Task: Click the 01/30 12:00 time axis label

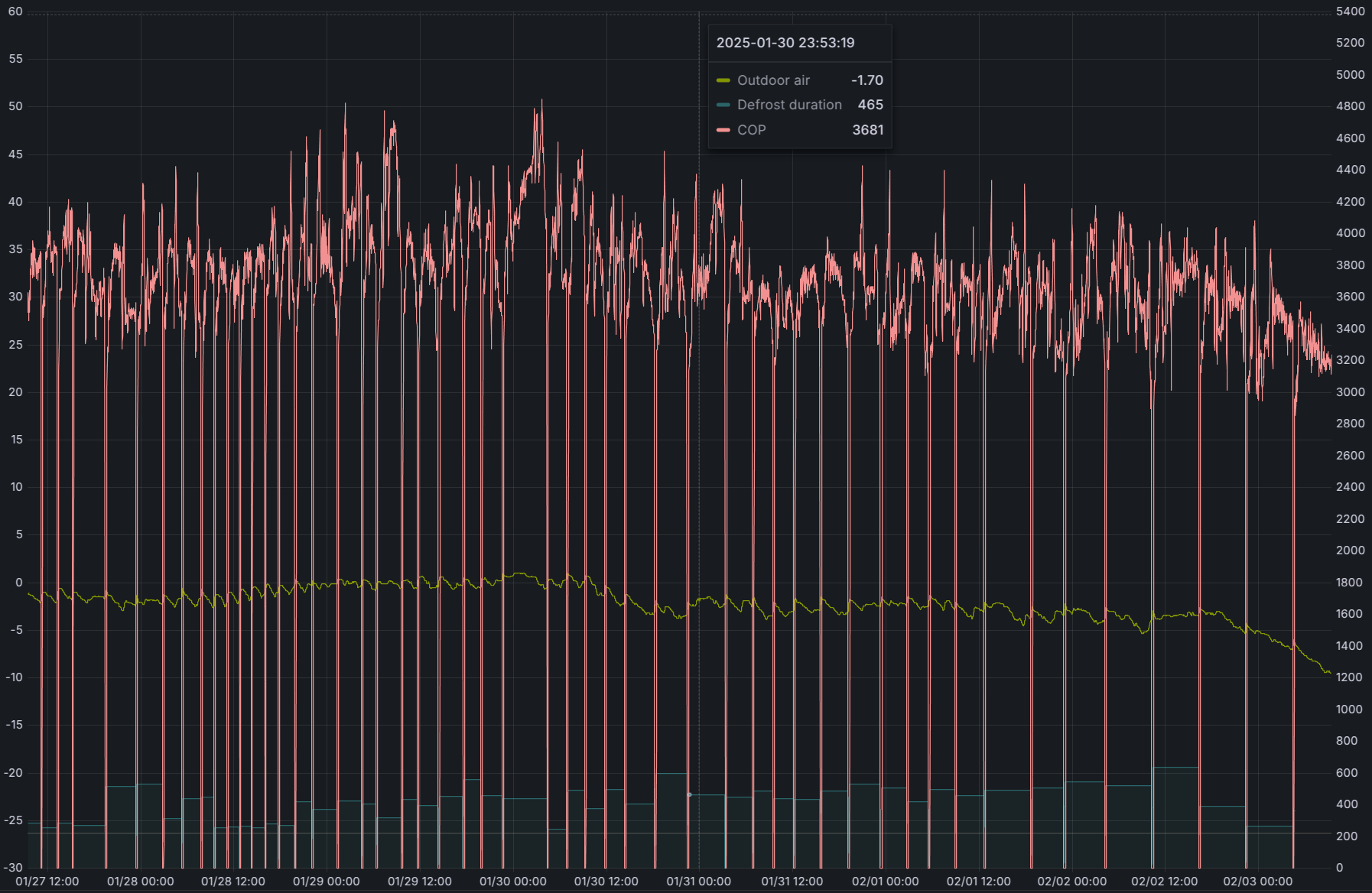Action: 606,882
